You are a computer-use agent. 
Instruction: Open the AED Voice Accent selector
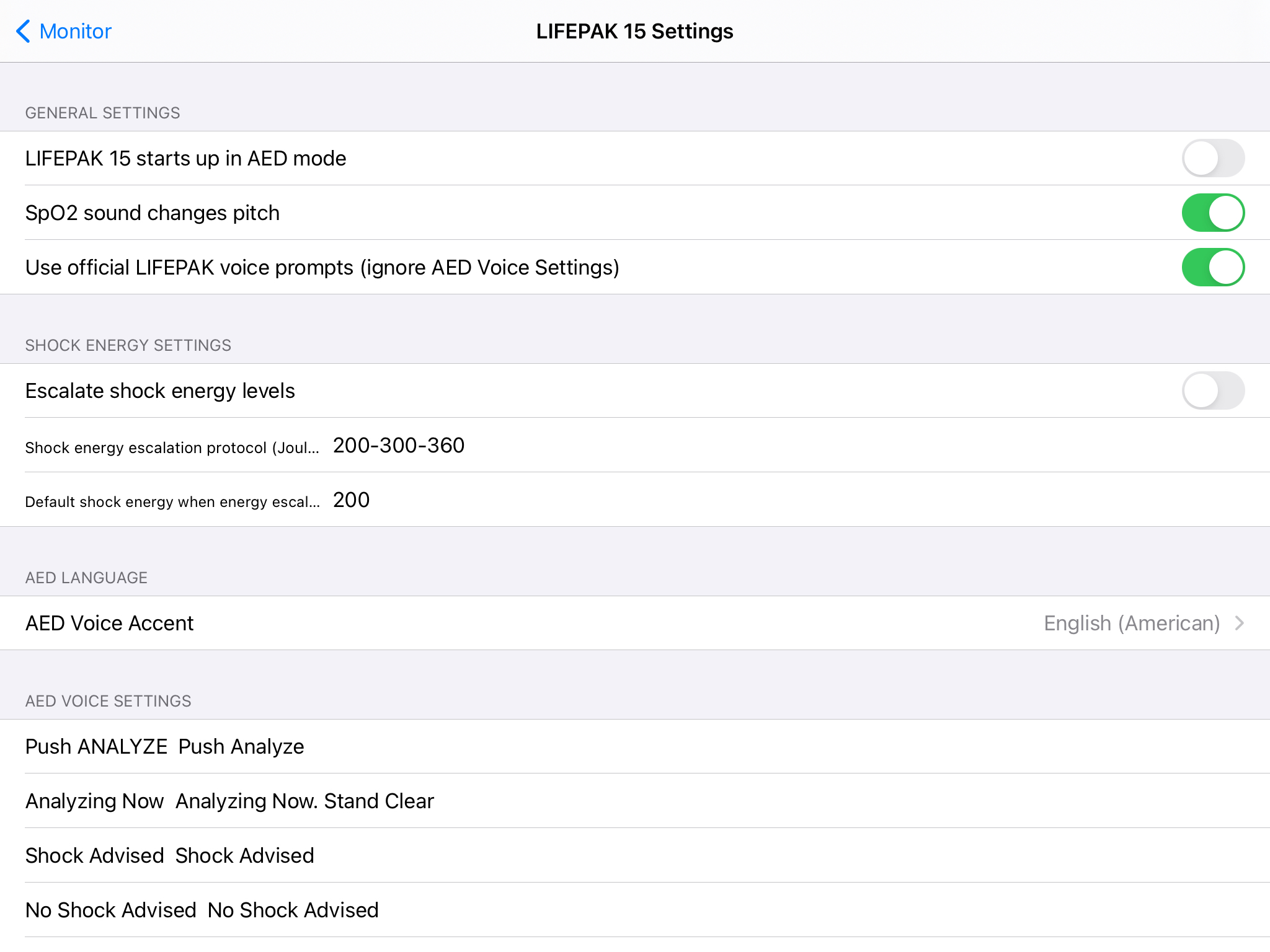[635, 623]
